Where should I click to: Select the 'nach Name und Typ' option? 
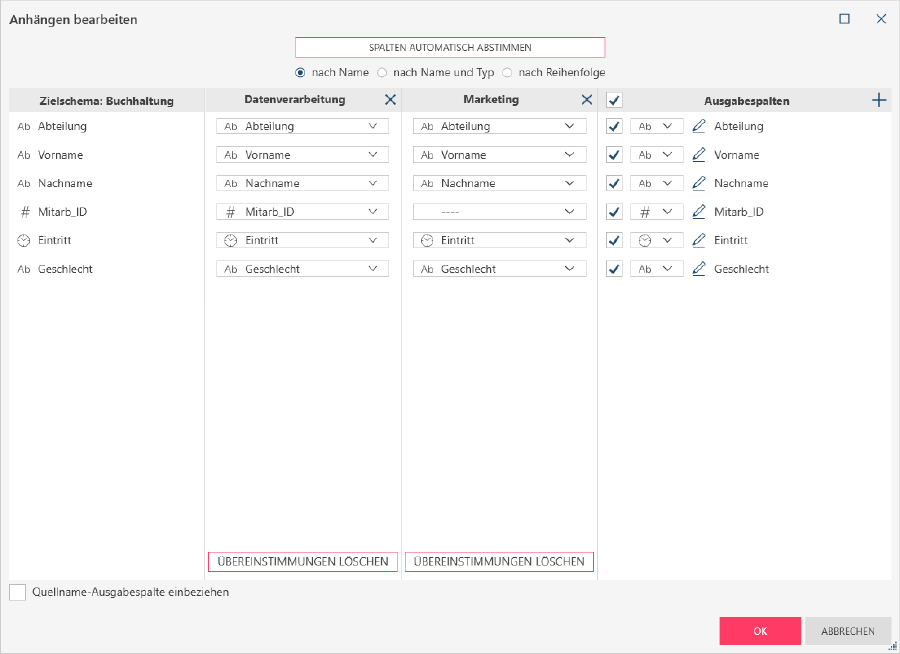382,73
